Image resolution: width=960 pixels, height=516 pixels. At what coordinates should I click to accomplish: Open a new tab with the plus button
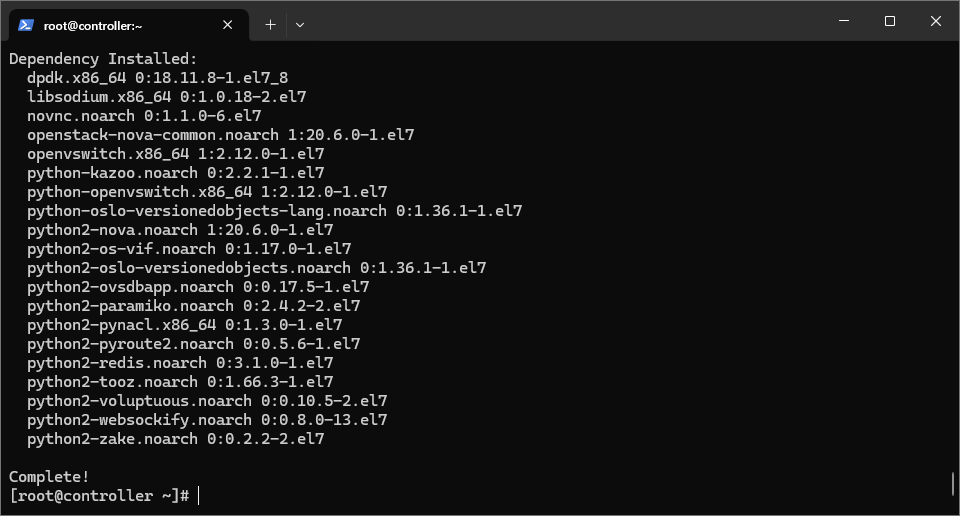coord(270,25)
